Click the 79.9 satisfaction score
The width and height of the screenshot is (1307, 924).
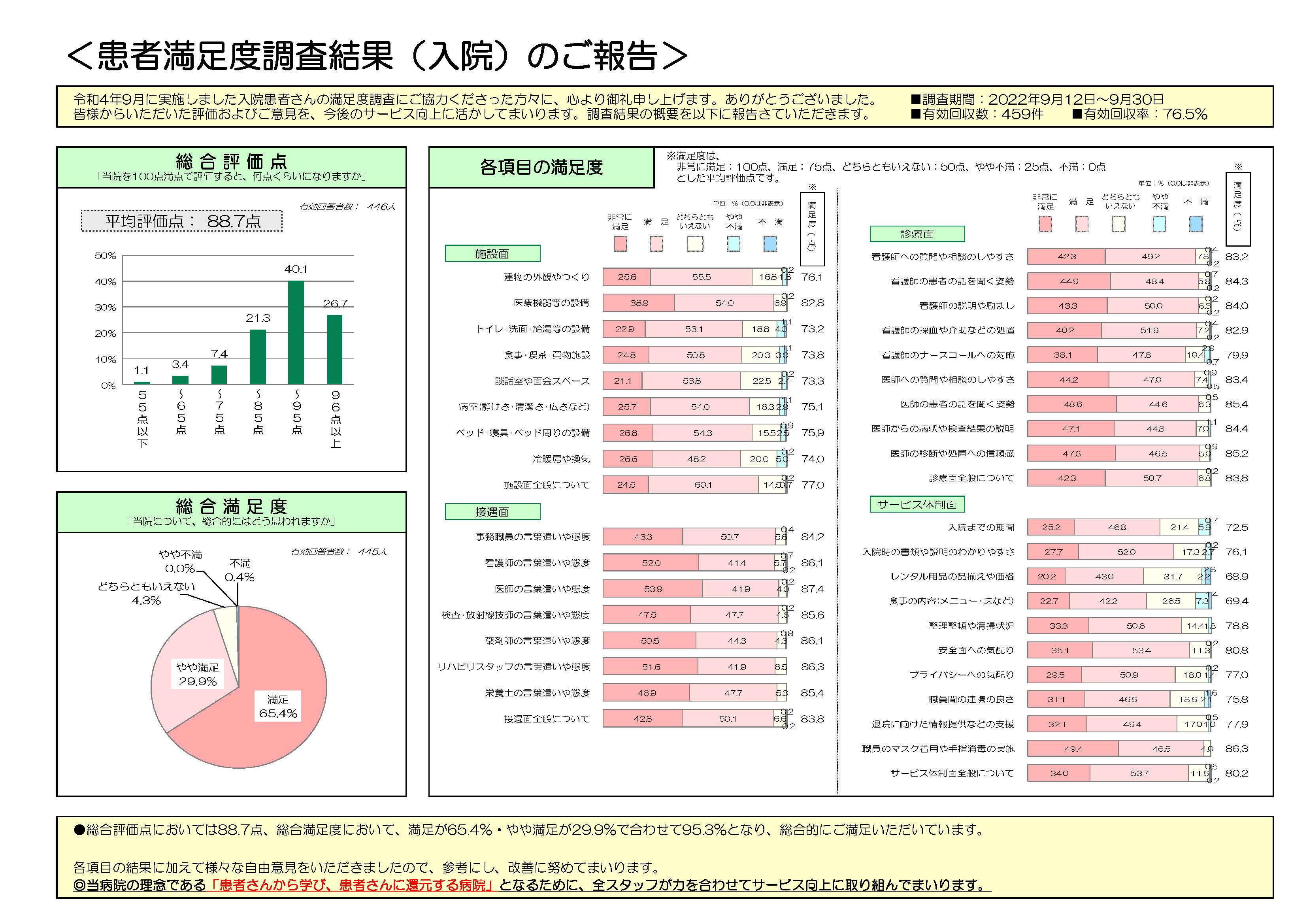[1237, 355]
